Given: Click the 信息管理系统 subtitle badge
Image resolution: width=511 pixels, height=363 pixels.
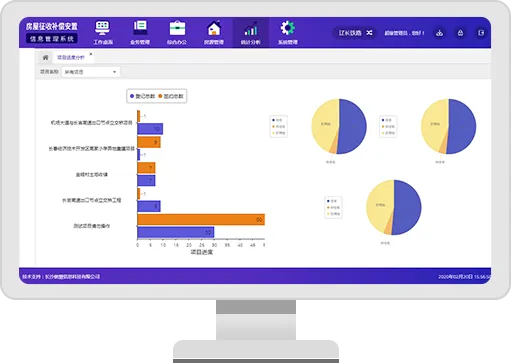Looking at the screenshot, I should coord(52,39).
